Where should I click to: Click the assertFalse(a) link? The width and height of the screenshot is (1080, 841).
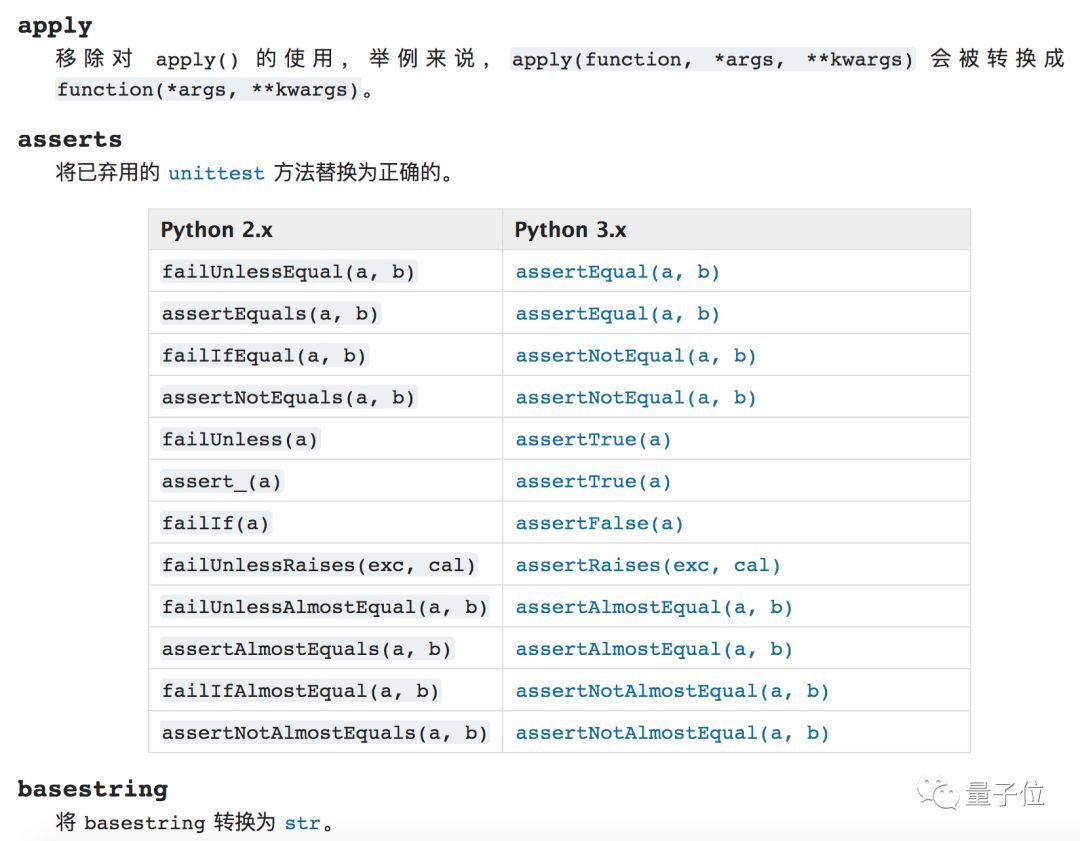pyautogui.click(x=599, y=523)
